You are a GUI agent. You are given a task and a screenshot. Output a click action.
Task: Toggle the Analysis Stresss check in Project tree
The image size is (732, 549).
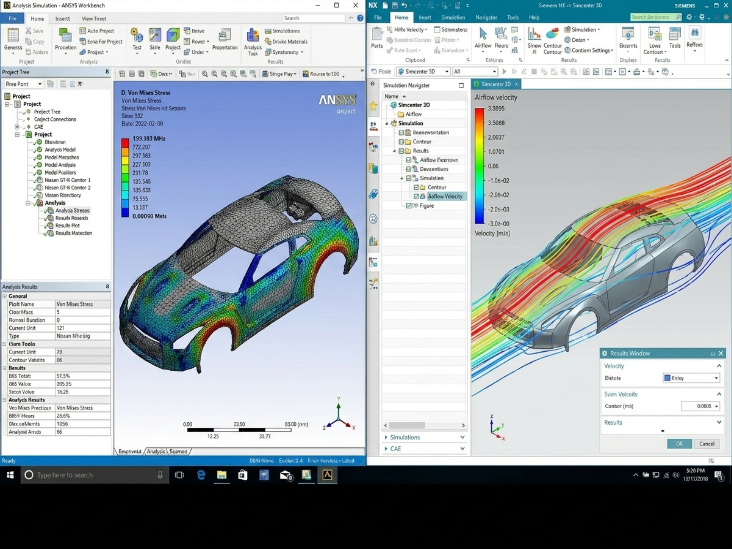[x=47, y=211]
